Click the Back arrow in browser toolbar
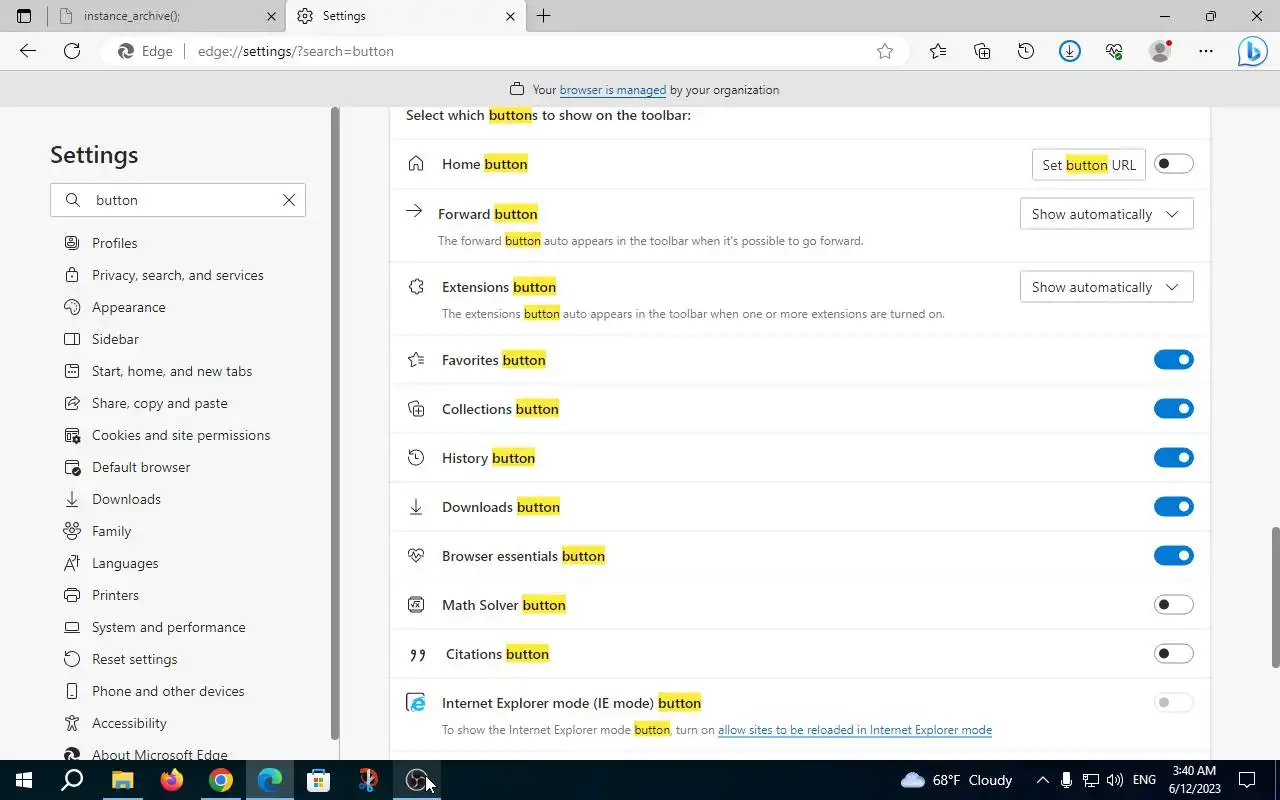The image size is (1280, 800). (x=28, y=51)
